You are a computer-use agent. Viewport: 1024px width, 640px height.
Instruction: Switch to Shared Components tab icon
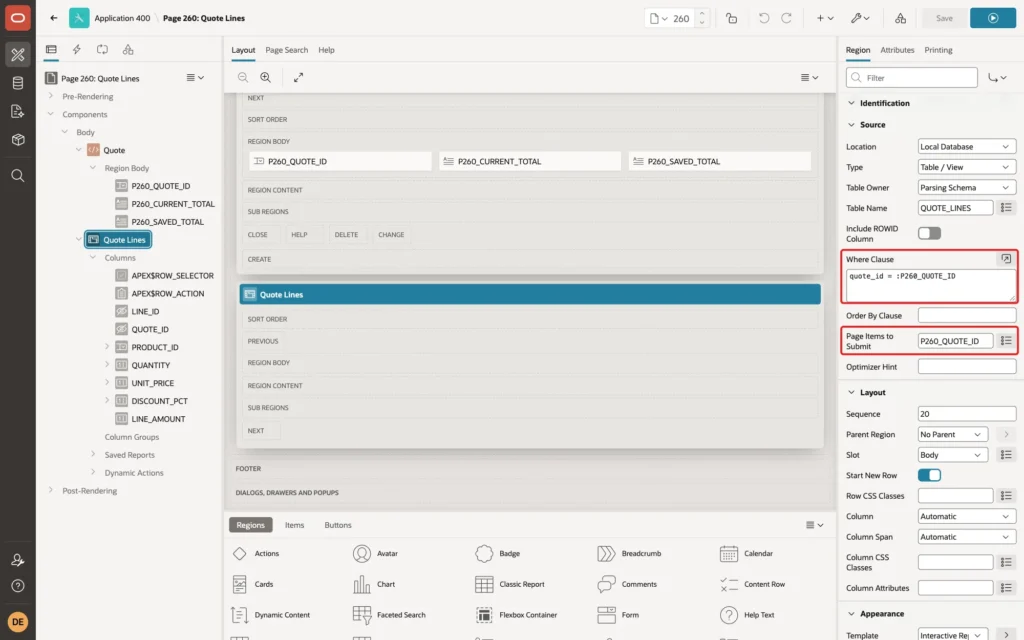tap(128, 50)
